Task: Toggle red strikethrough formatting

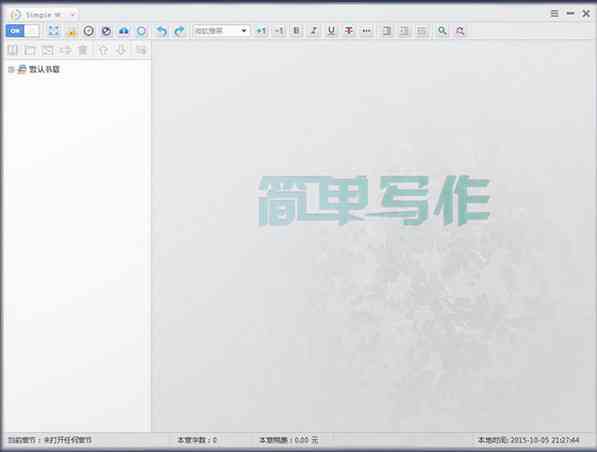Action: click(x=349, y=31)
